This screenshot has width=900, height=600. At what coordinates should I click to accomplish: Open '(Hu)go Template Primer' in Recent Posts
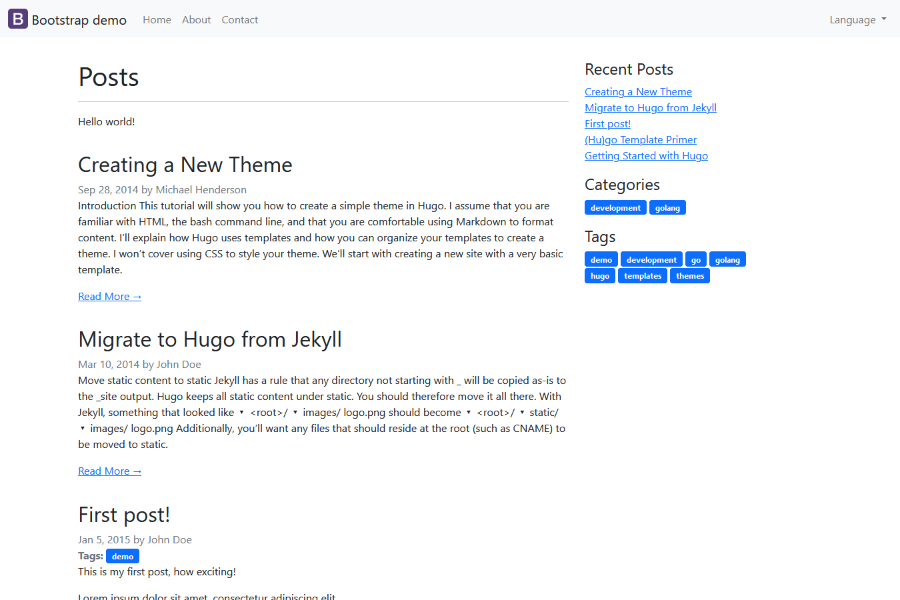[640, 140]
